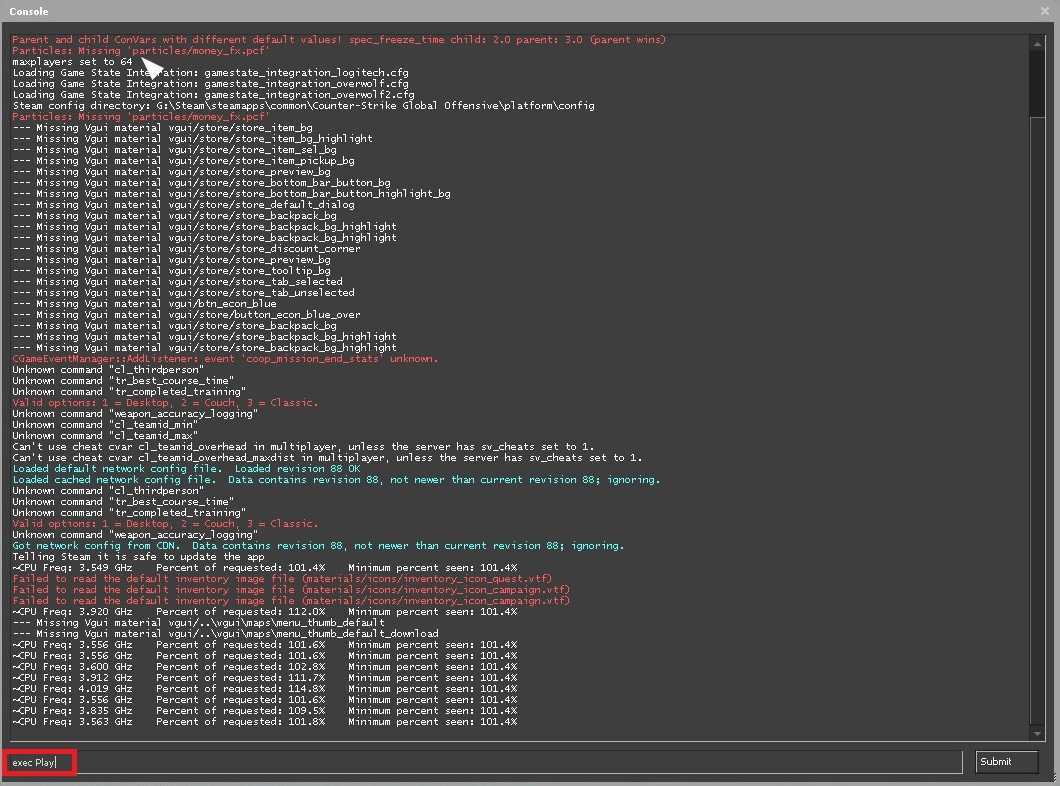The height and width of the screenshot is (786, 1060).
Task: Click the scrollbar down arrow
Action: click(1037, 733)
